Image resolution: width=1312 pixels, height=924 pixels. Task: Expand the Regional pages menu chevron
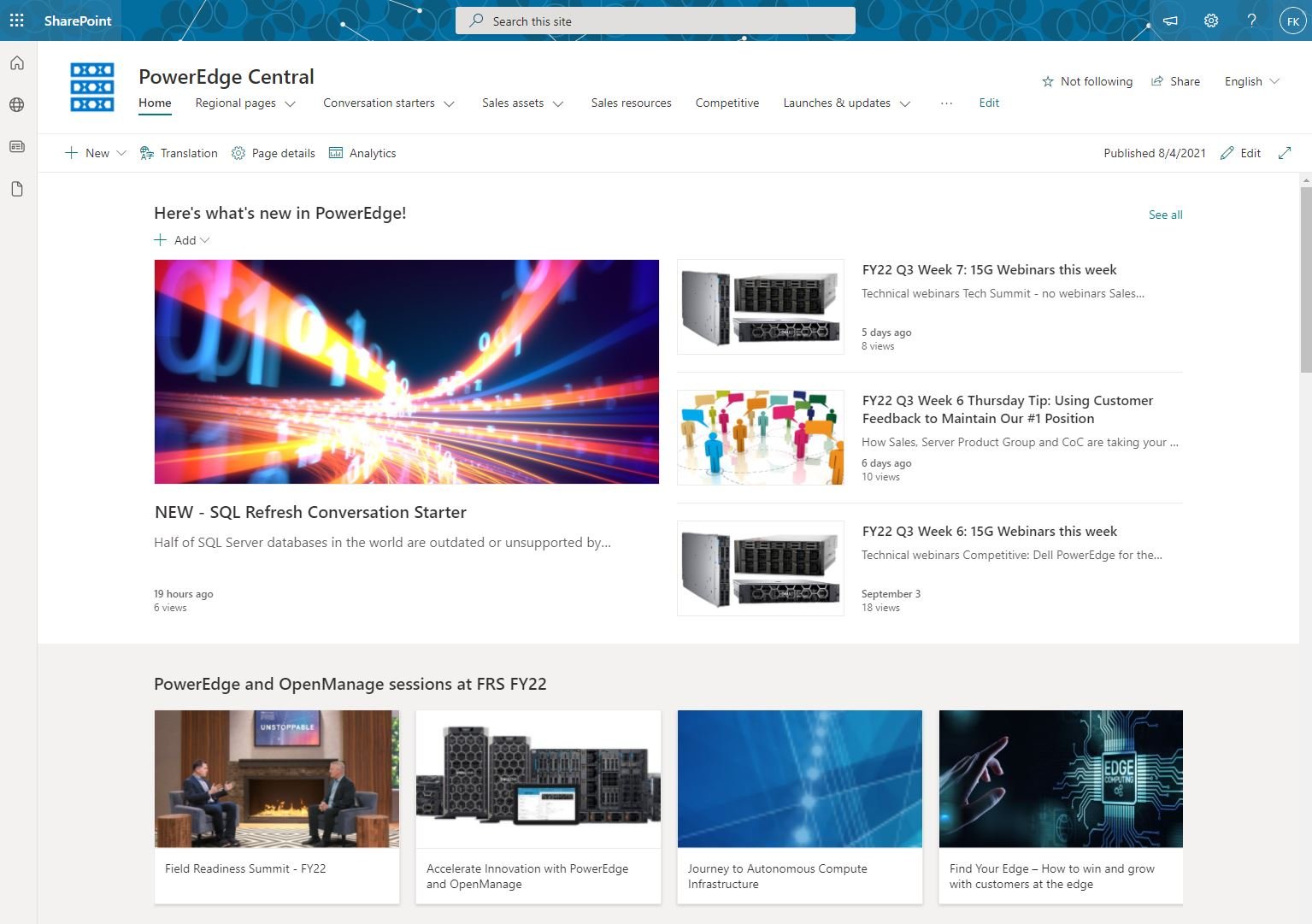click(x=291, y=103)
